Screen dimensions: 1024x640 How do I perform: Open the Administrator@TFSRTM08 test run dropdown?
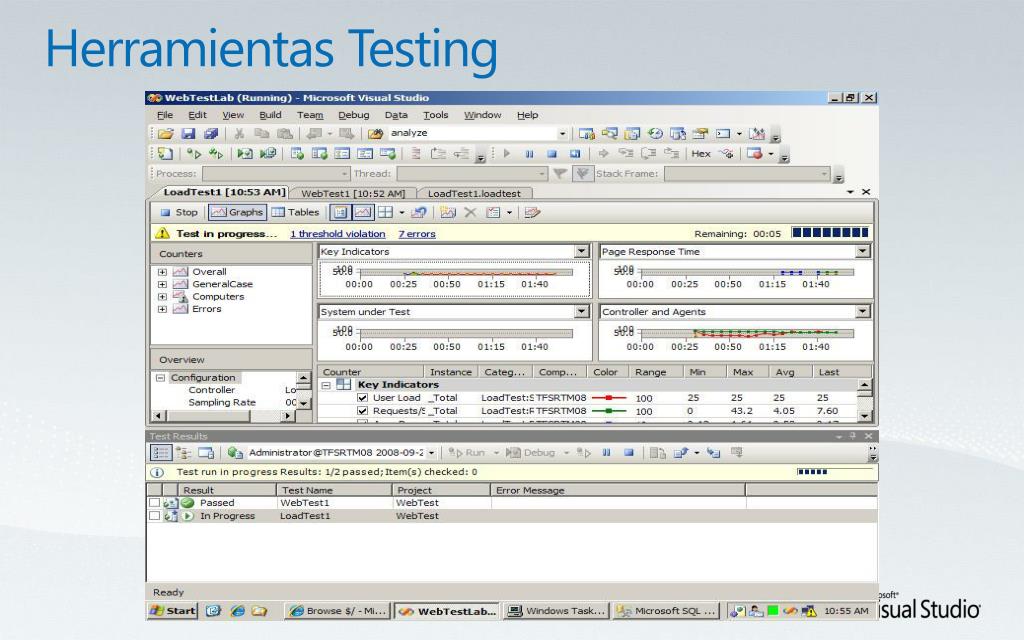tap(431, 453)
